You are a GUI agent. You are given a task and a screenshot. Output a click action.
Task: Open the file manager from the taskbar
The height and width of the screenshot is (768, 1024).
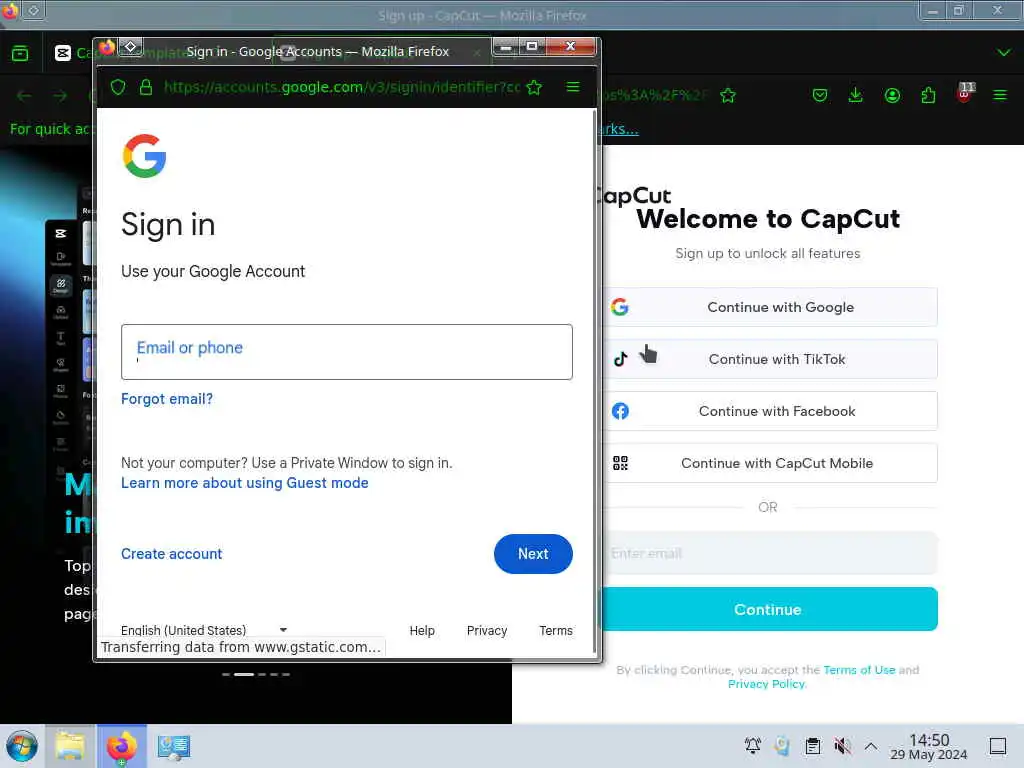[70, 746]
